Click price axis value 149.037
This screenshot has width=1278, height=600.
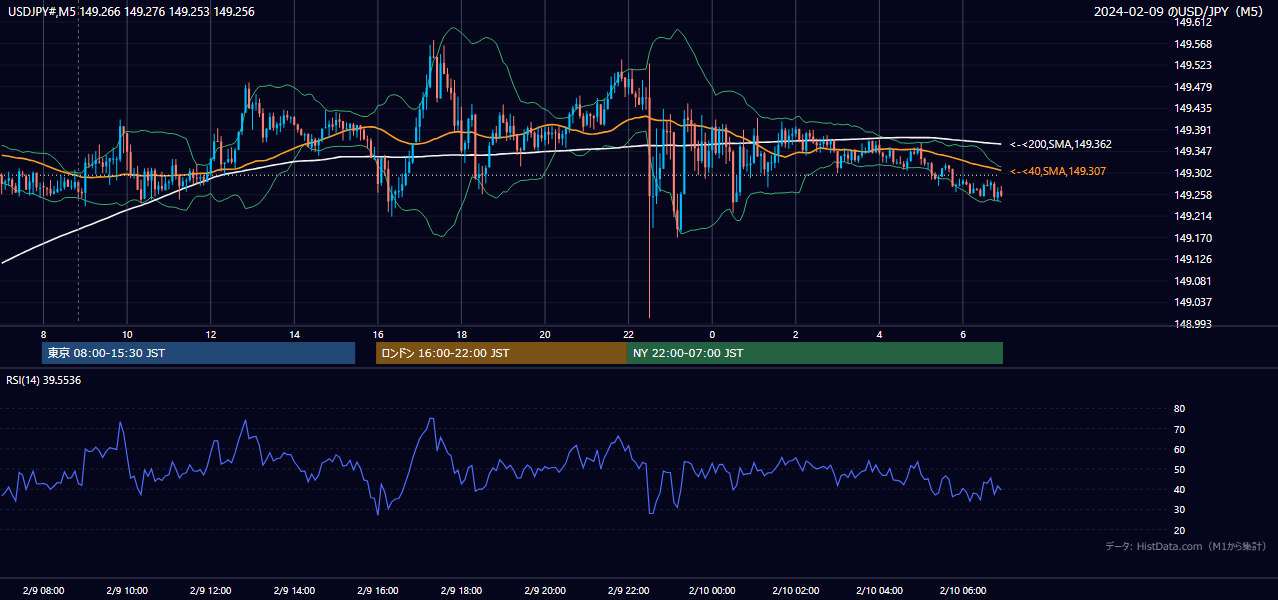tap(1194, 302)
